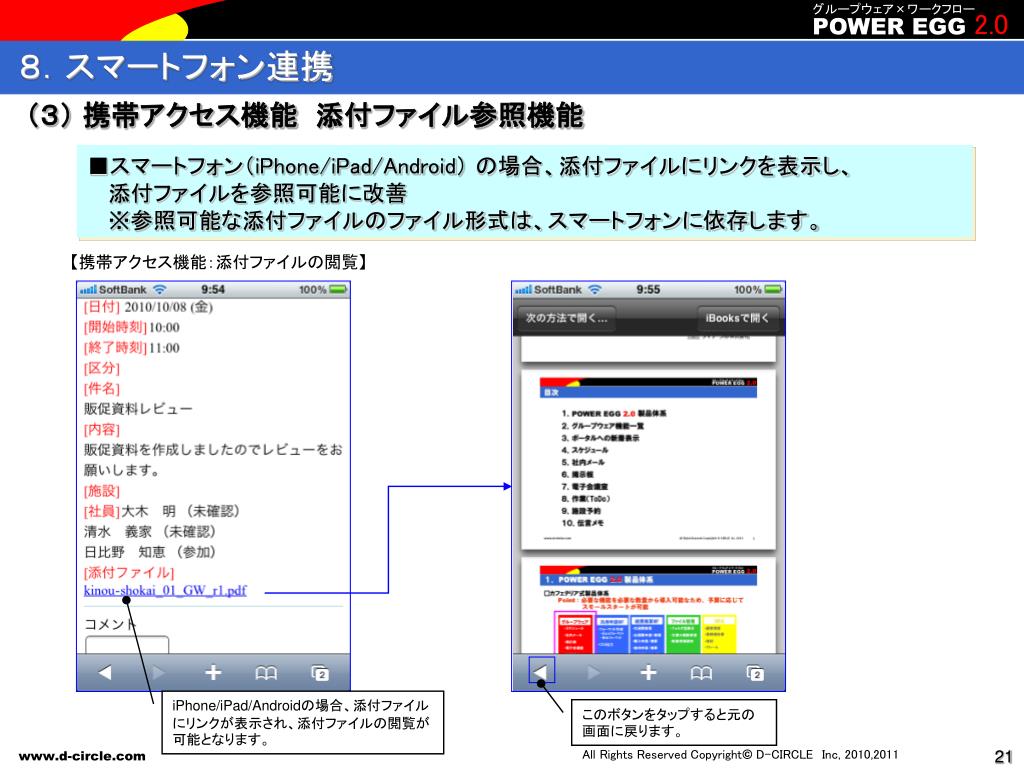This screenshot has width=1024, height=768.
Task: Tap battery icon in right phone status bar
Action: [773, 289]
